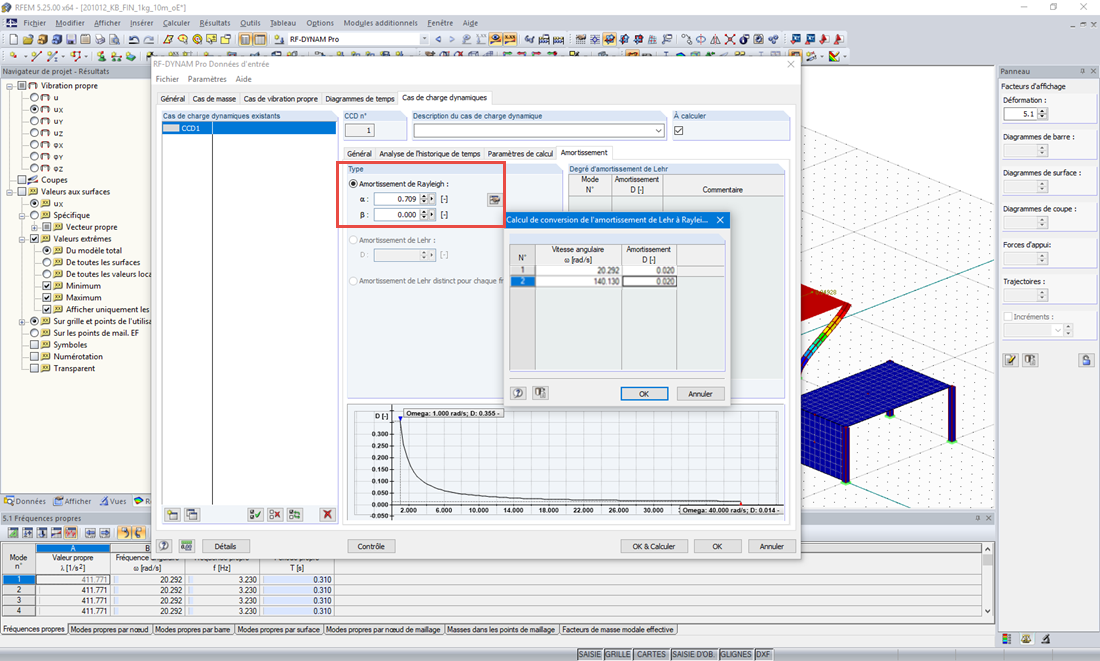Increase the Déformation factor stepper
Image resolution: width=1100 pixels, height=661 pixels.
[1042, 111]
